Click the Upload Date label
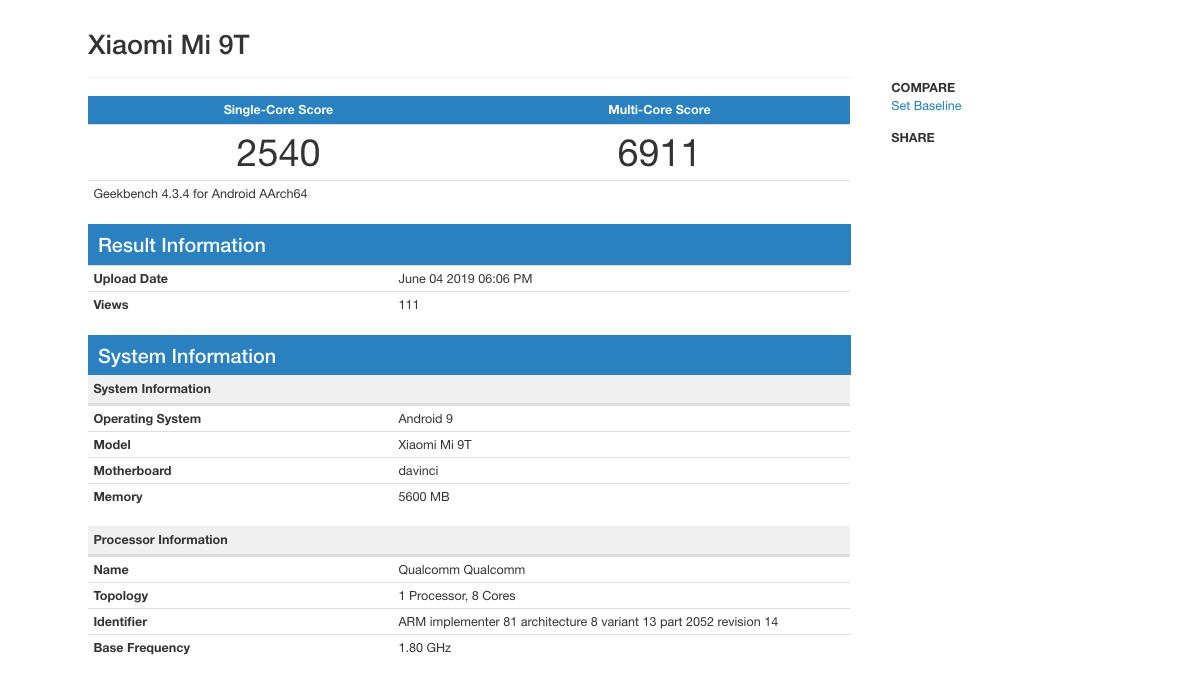1200x675 pixels. click(130, 279)
